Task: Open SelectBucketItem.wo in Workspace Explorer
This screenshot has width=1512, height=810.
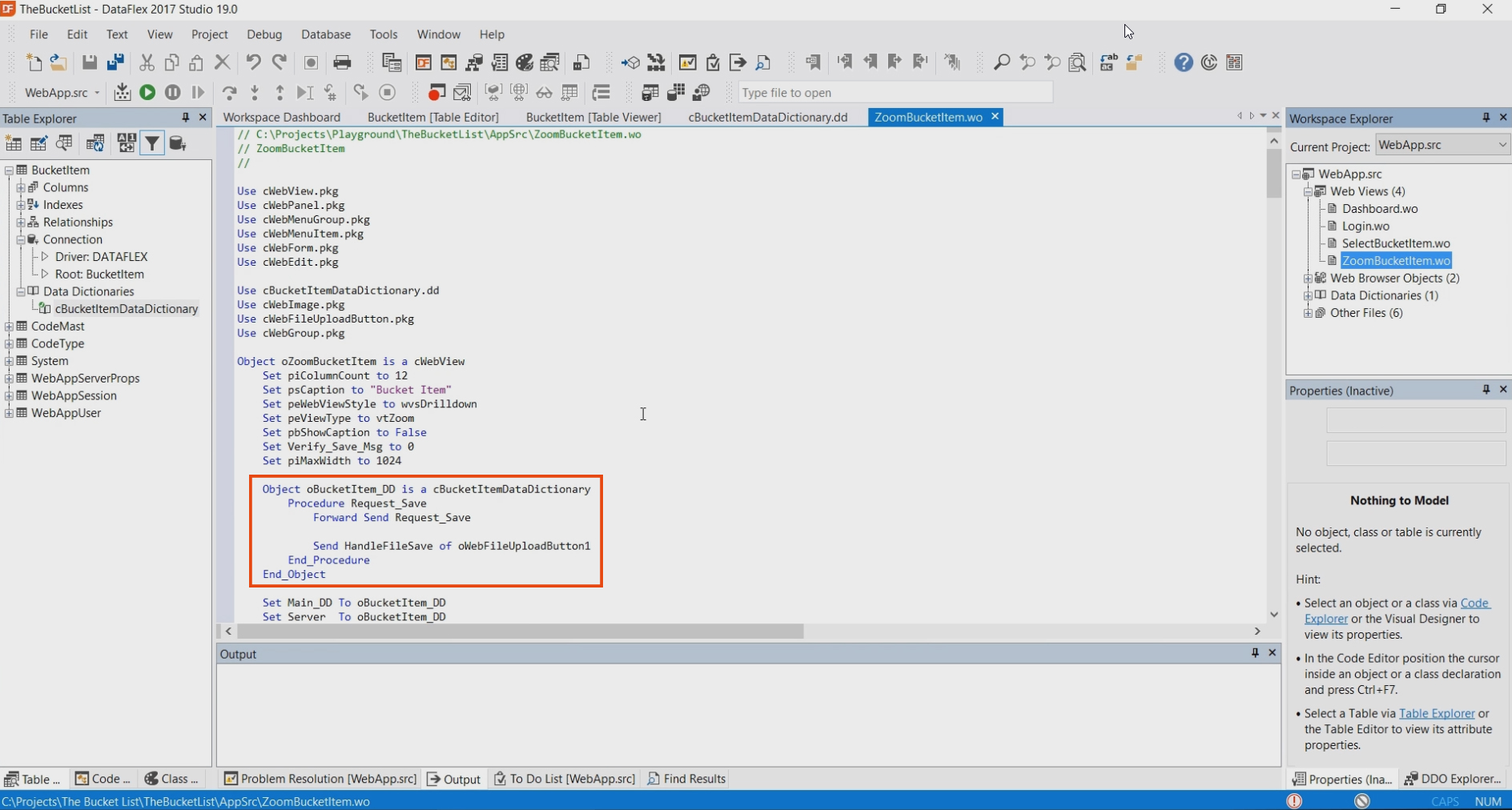Action: [x=1395, y=243]
